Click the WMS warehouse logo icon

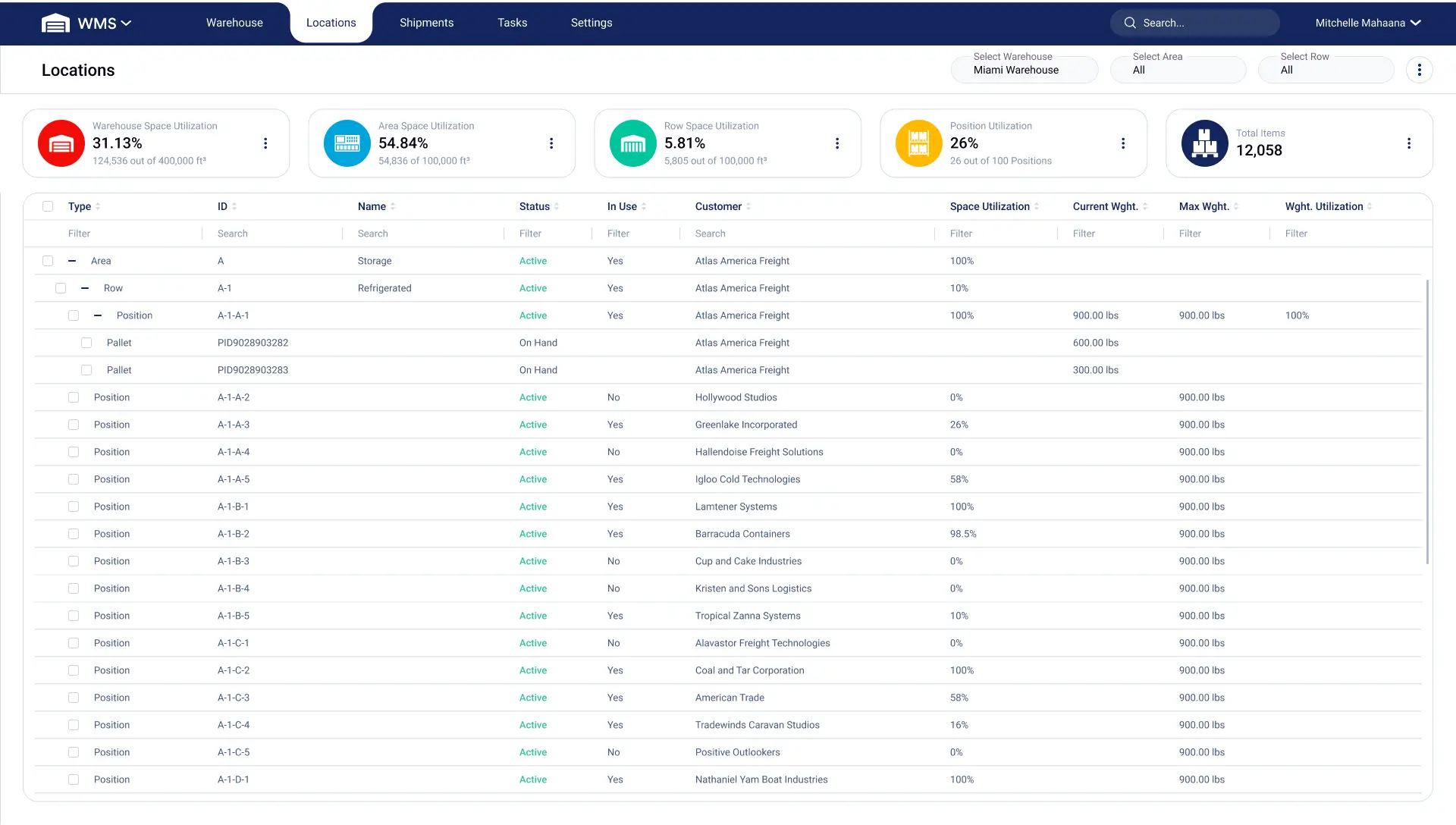pyautogui.click(x=54, y=22)
